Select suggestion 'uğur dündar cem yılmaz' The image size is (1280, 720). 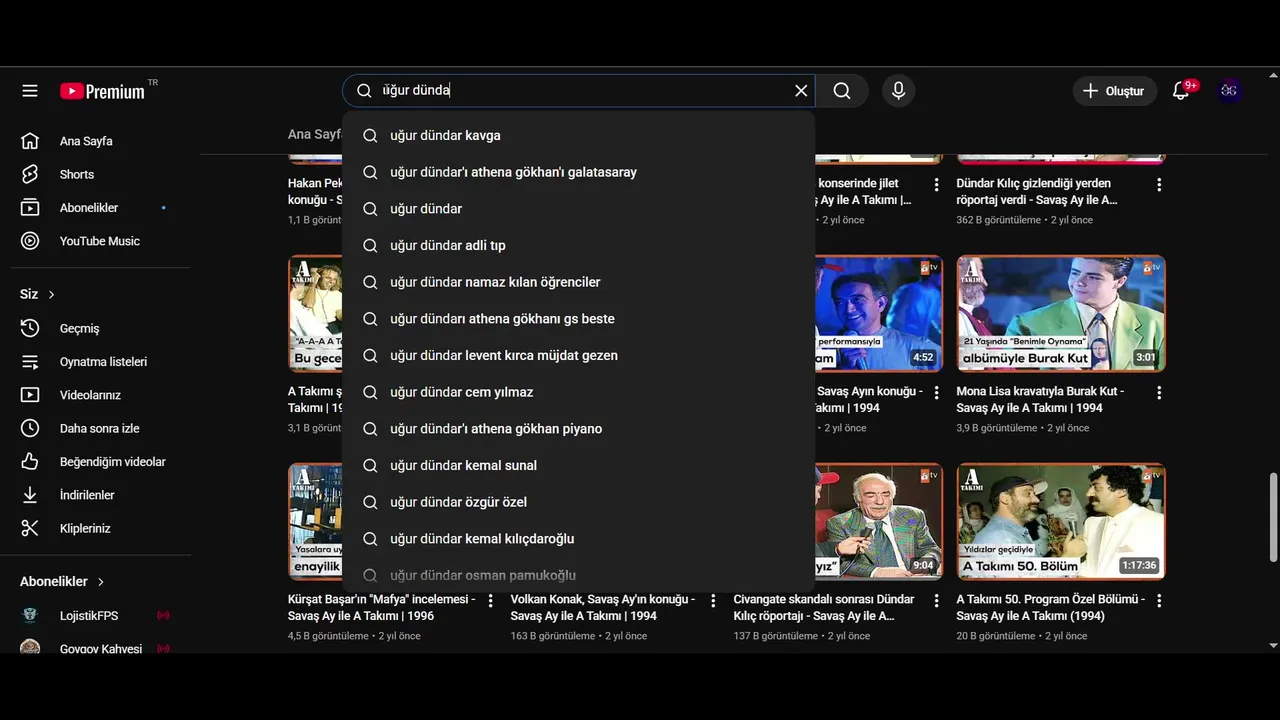tap(578, 392)
